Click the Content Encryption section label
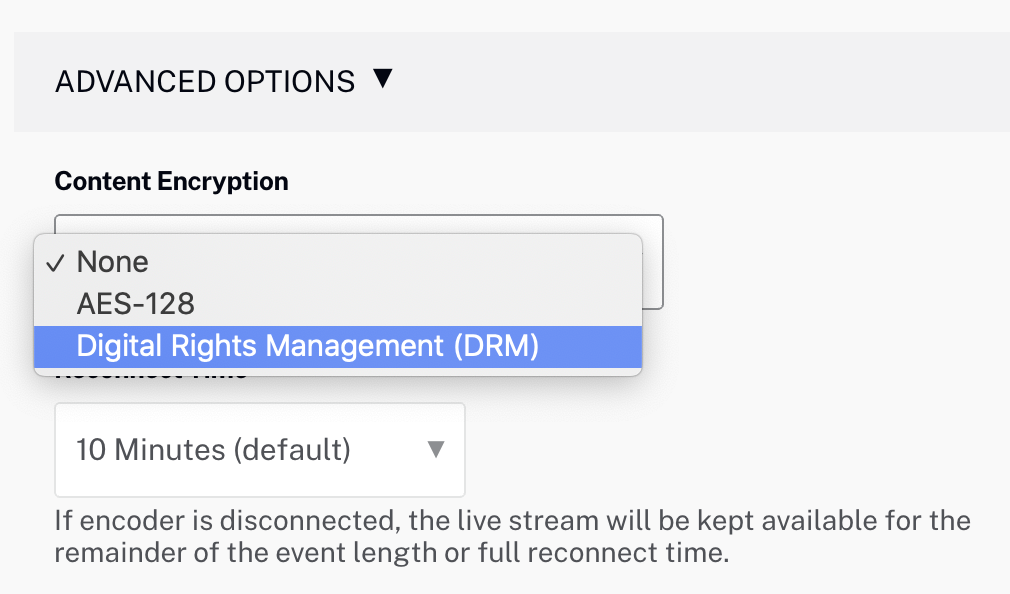 pyautogui.click(x=171, y=181)
